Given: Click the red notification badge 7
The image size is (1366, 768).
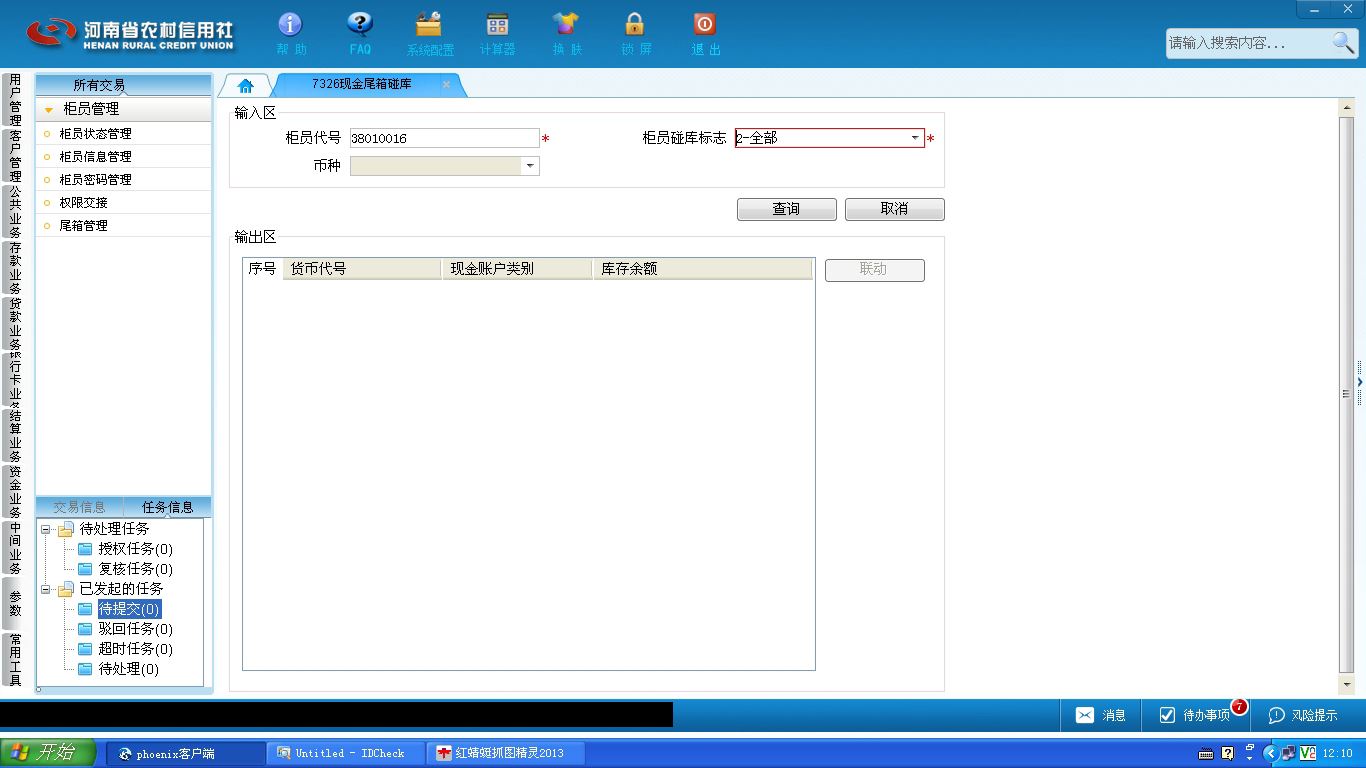Looking at the screenshot, I should (1239, 707).
